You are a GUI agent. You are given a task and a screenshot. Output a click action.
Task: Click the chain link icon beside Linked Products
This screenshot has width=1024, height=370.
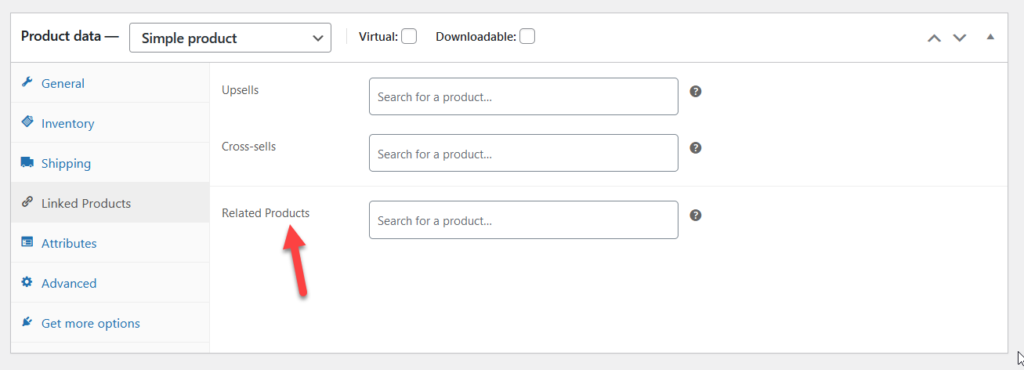[27, 202]
